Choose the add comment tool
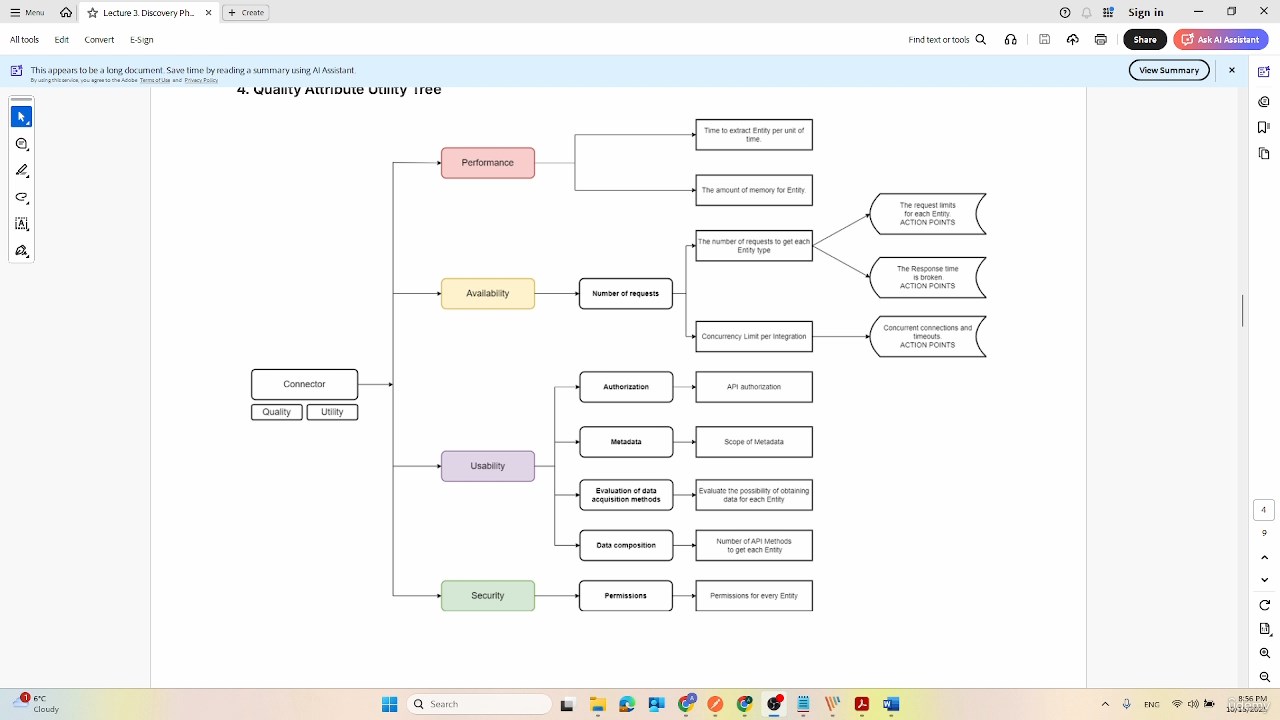1280x720 pixels. point(21,144)
